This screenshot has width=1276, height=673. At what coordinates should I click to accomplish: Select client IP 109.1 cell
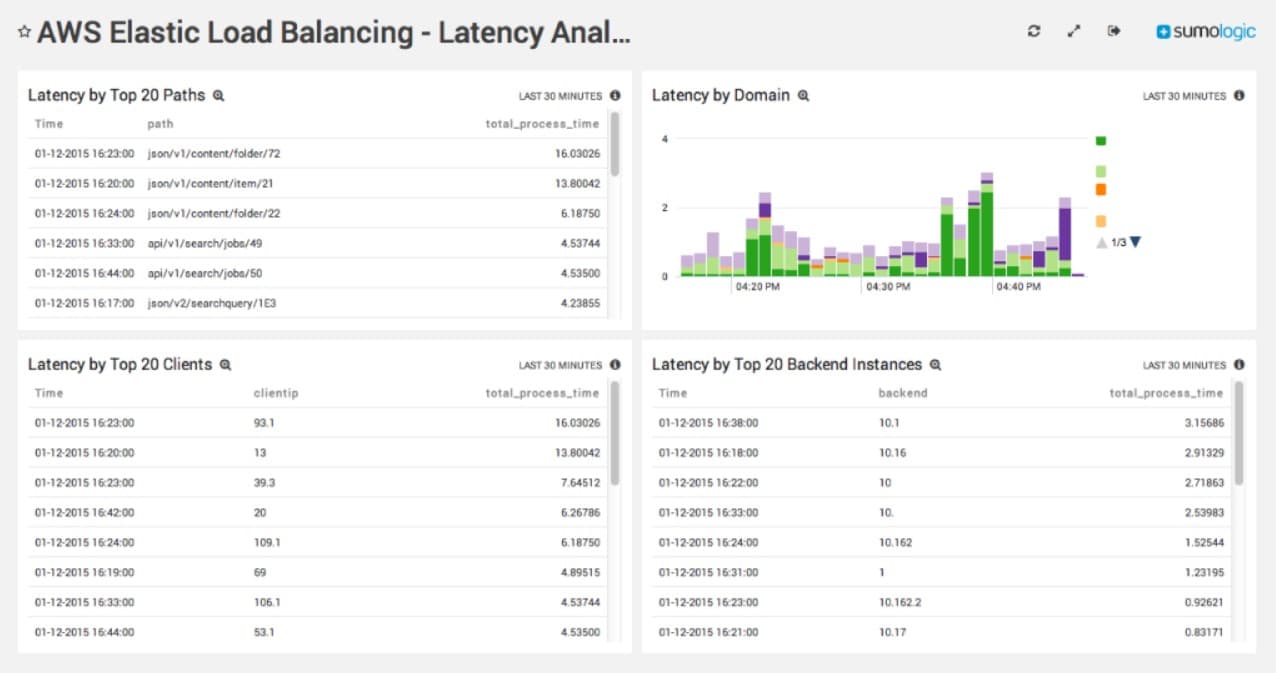point(268,542)
